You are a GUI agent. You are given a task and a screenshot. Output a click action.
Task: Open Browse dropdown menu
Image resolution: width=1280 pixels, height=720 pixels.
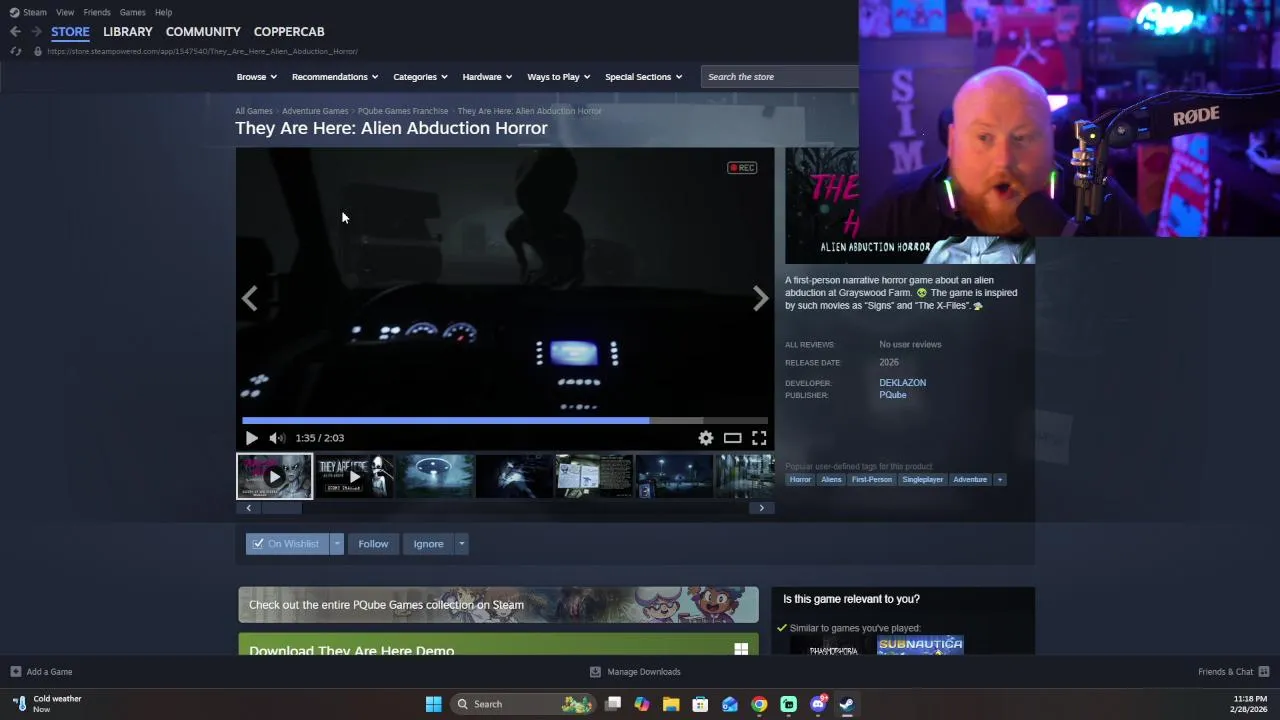[257, 77]
